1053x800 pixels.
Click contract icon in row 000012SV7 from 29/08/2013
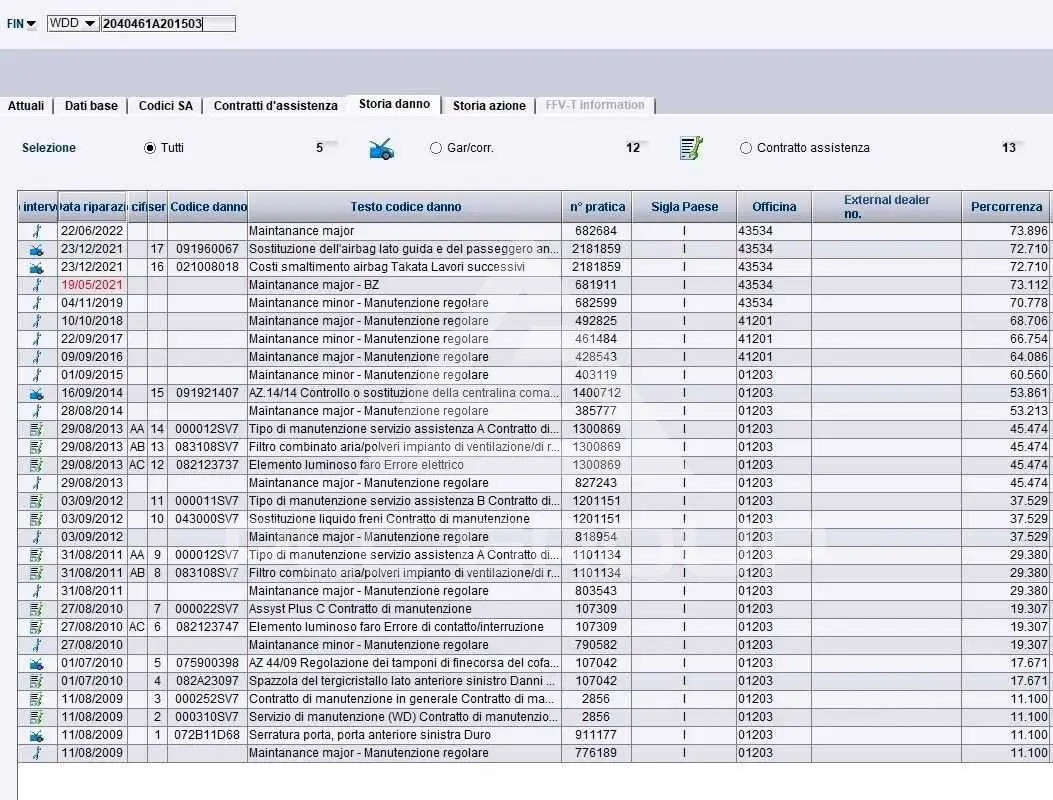(x=37, y=429)
